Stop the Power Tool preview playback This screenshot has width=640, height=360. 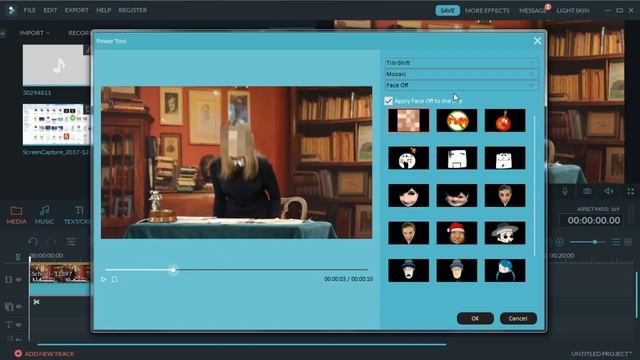(115, 280)
